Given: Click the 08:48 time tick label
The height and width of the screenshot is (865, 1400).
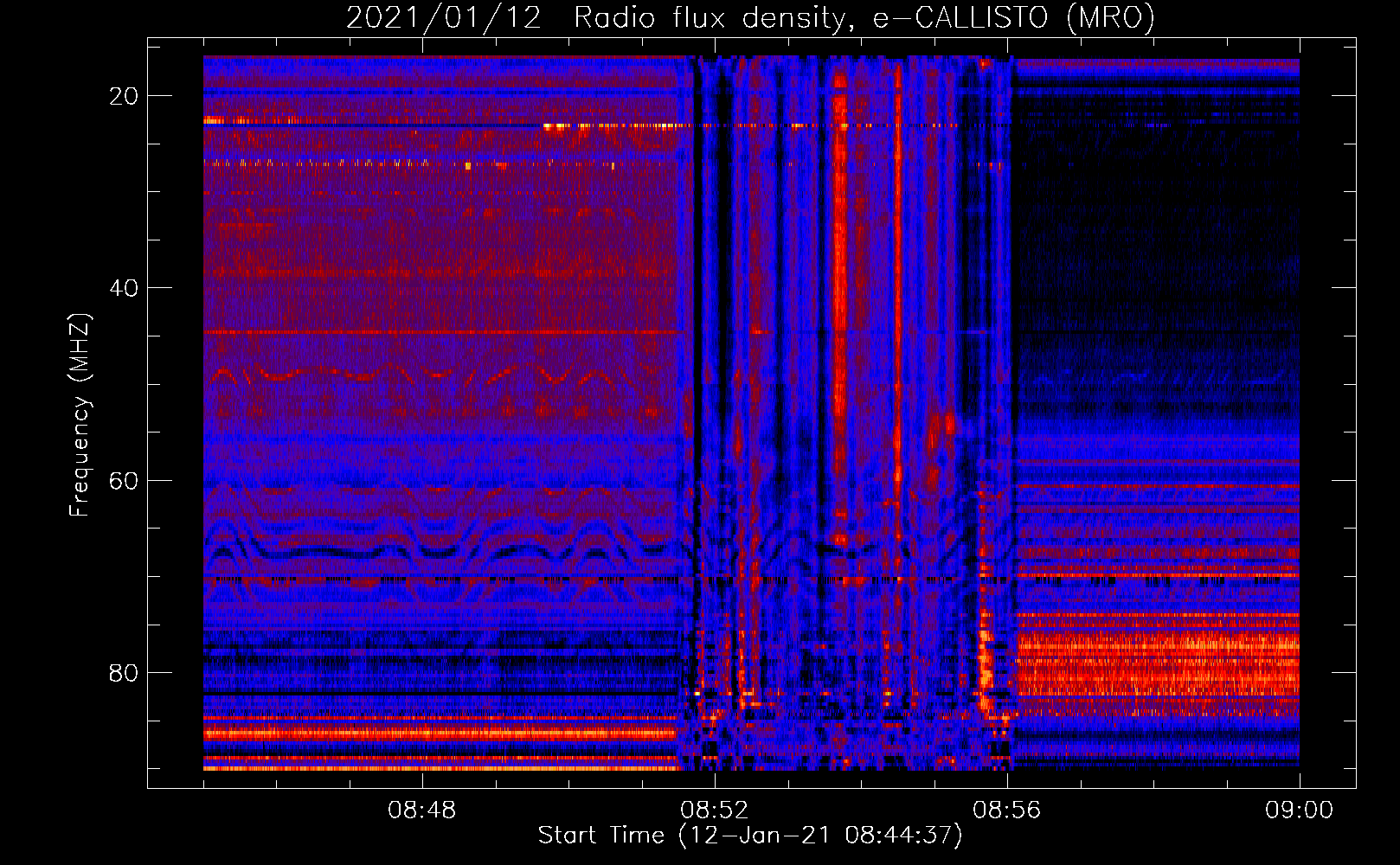Looking at the screenshot, I should 422,811.
